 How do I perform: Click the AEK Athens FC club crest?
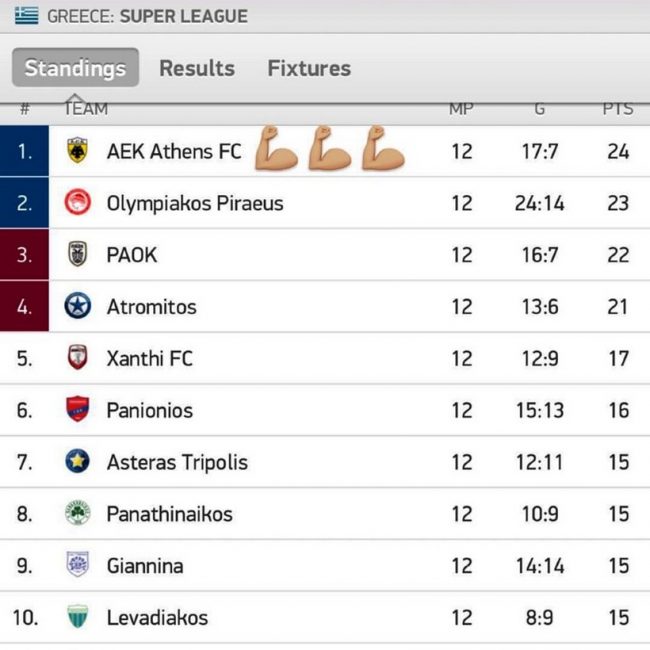77,151
